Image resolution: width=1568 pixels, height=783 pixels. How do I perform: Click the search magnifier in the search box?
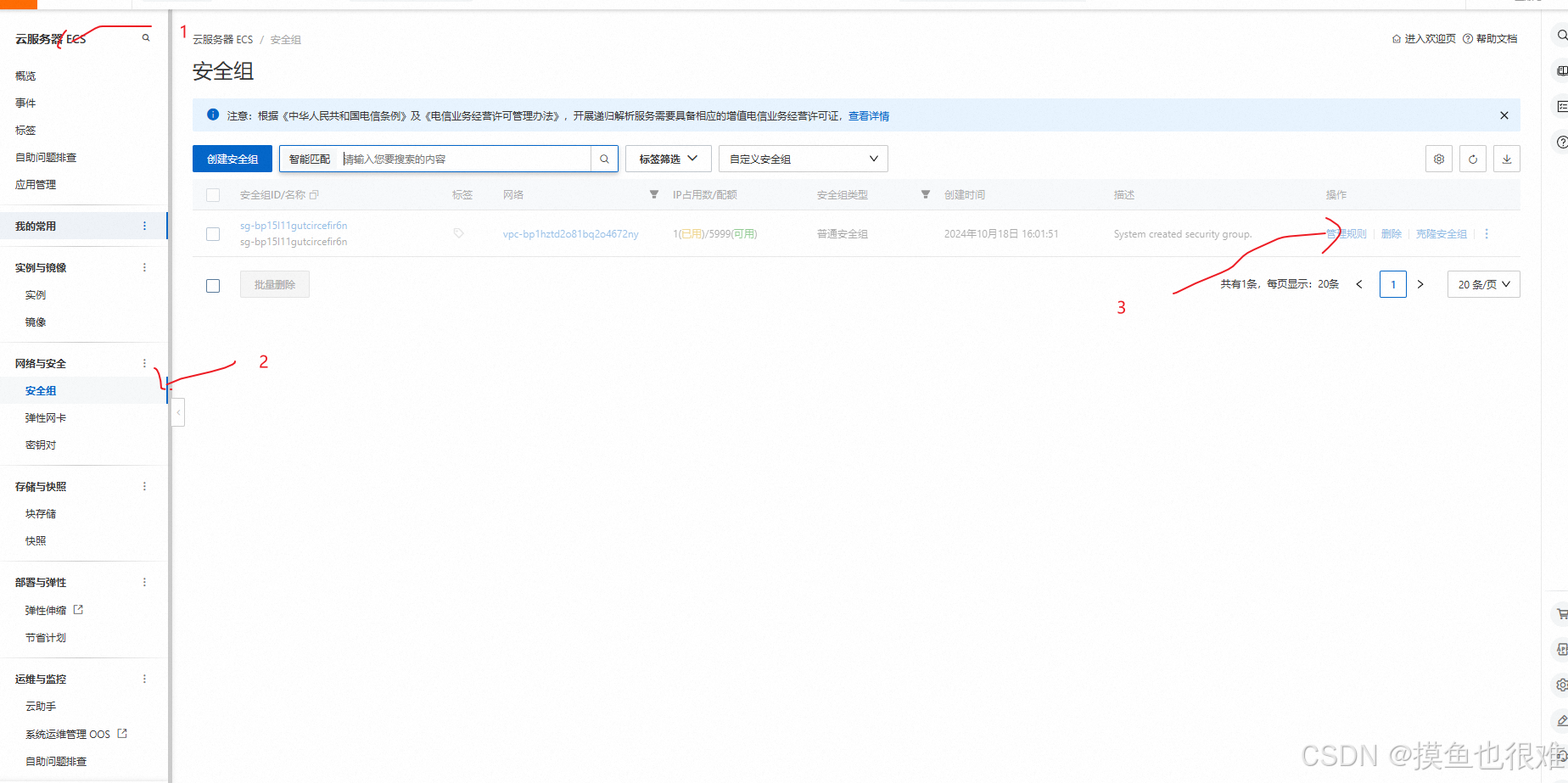[x=604, y=159]
